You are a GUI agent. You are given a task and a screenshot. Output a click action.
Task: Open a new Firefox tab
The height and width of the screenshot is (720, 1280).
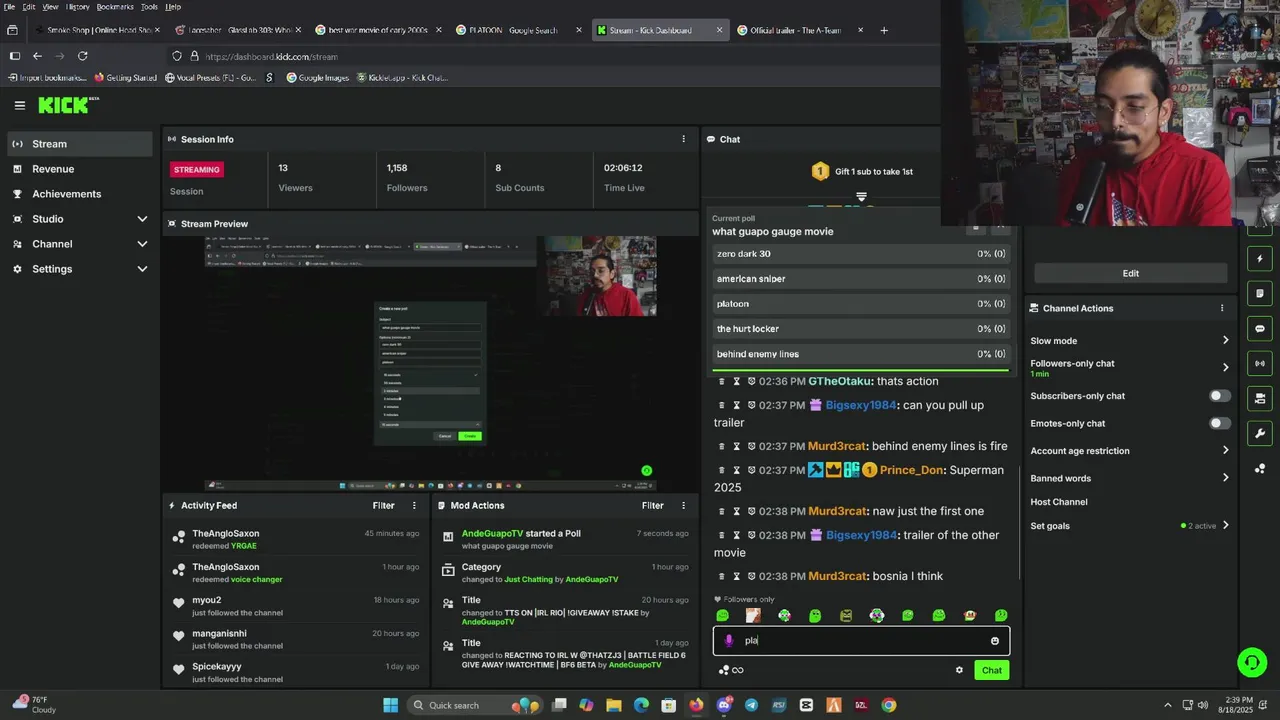(884, 30)
